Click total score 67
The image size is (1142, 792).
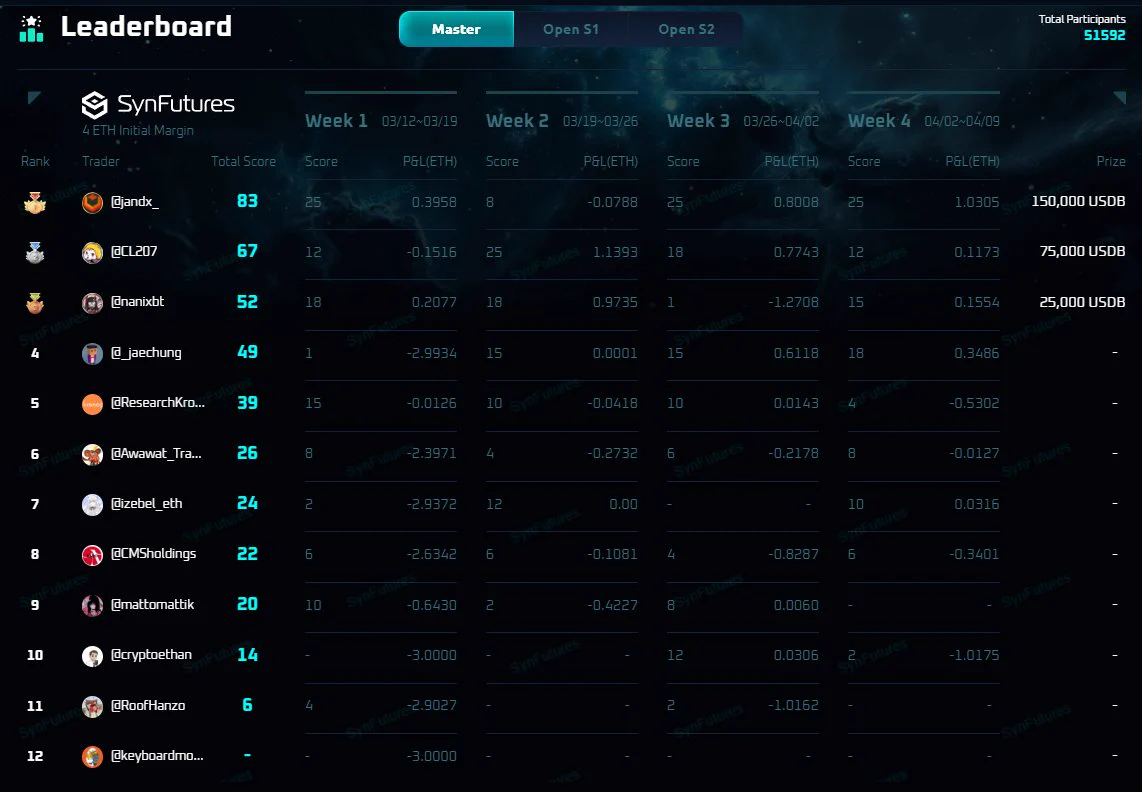pos(247,251)
